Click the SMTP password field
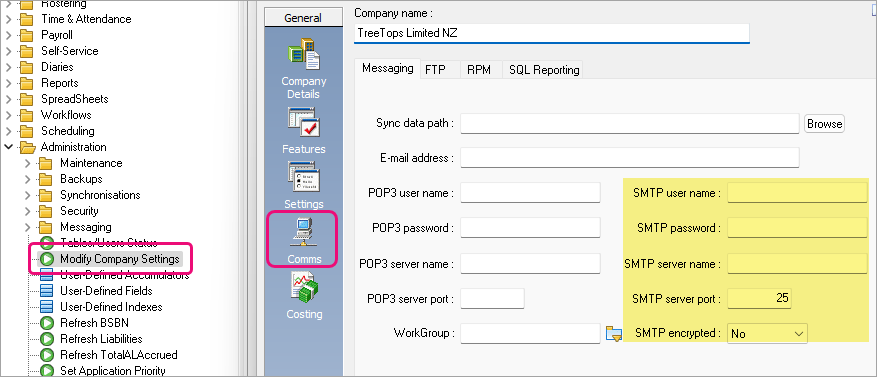Image resolution: width=877 pixels, height=377 pixels. click(797, 228)
